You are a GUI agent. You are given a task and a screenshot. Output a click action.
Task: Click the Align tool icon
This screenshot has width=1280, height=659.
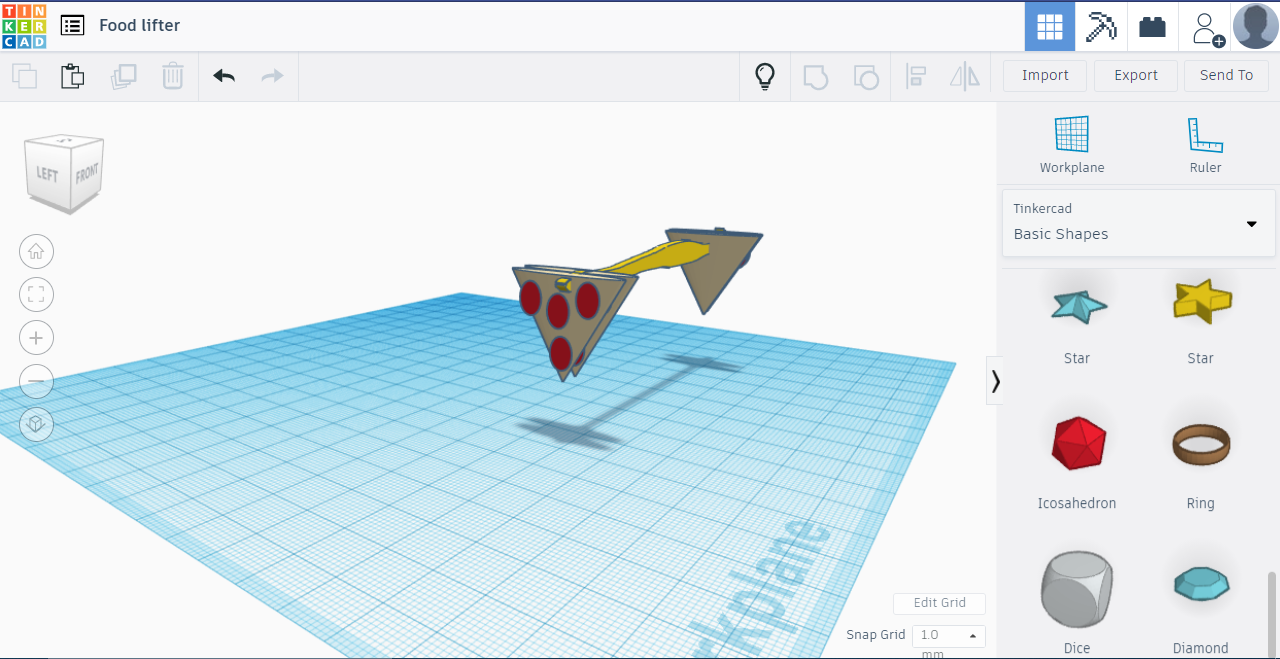click(x=916, y=75)
